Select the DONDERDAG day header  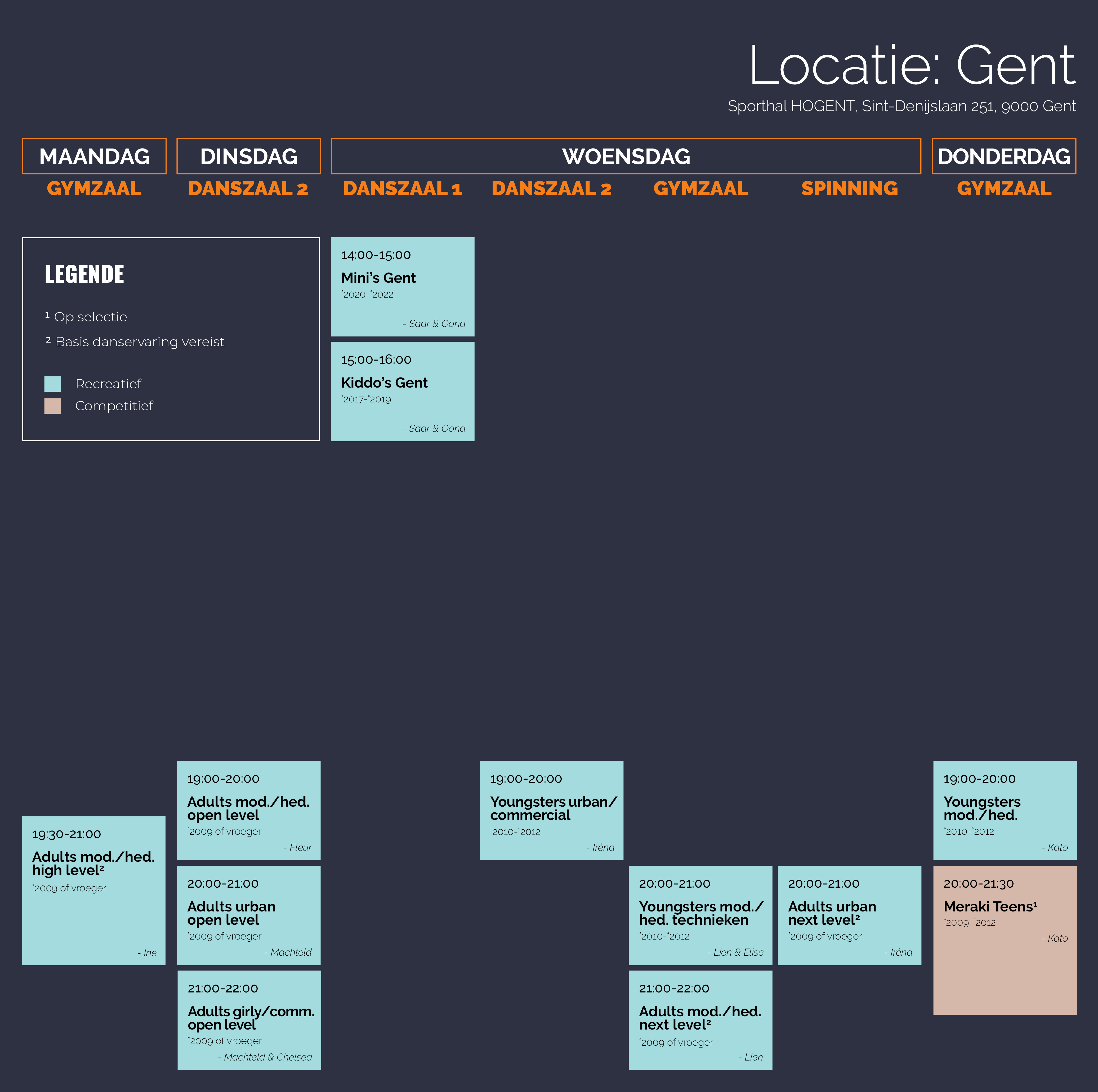tap(1004, 156)
